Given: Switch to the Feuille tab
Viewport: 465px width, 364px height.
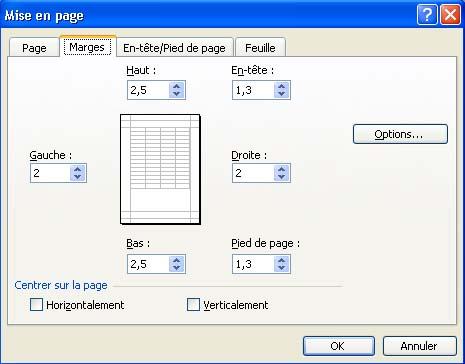Looking at the screenshot, I should [260, 48].
